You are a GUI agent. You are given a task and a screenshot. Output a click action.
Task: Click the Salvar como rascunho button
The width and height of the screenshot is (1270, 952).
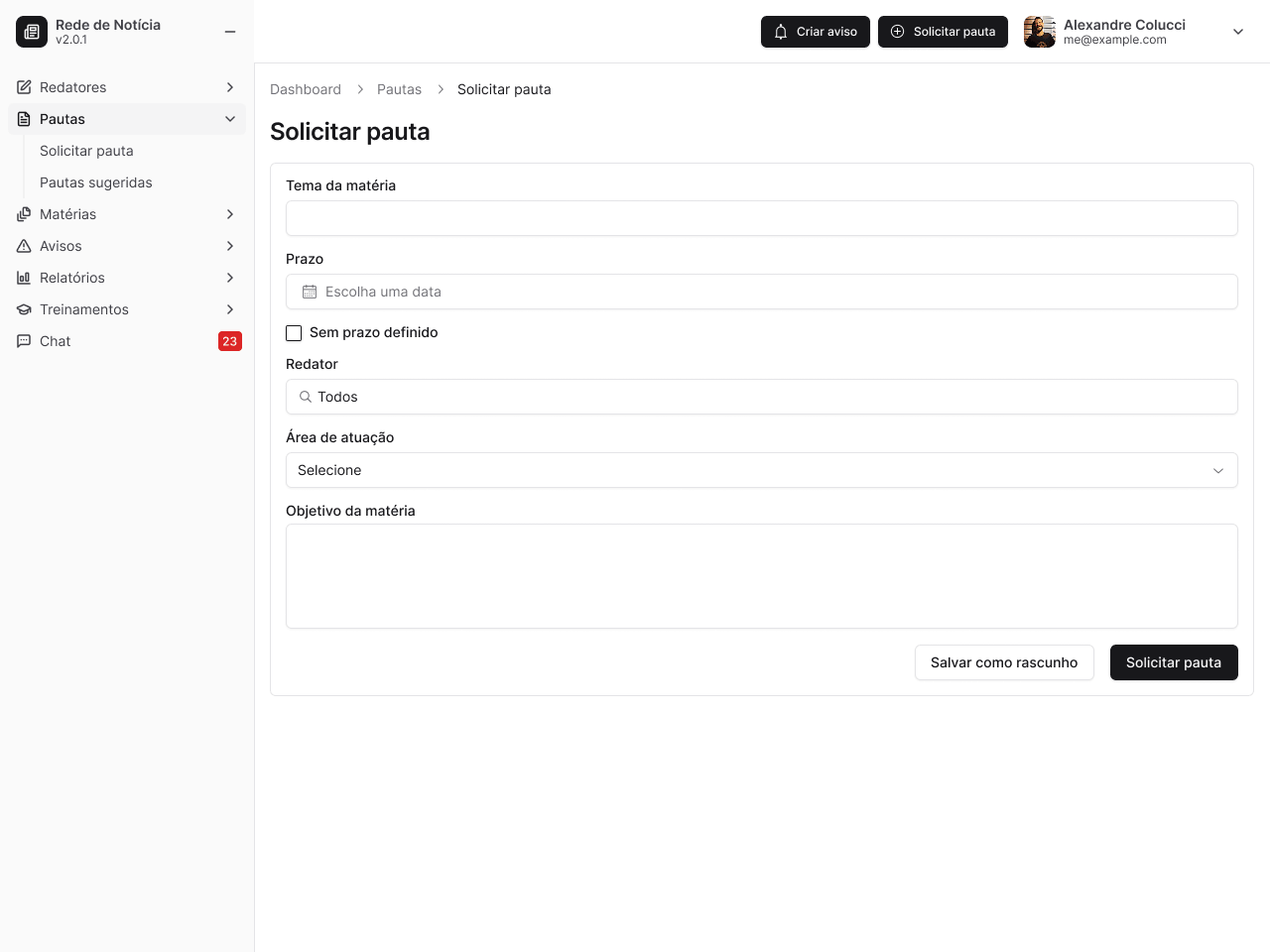point(1004,662)
